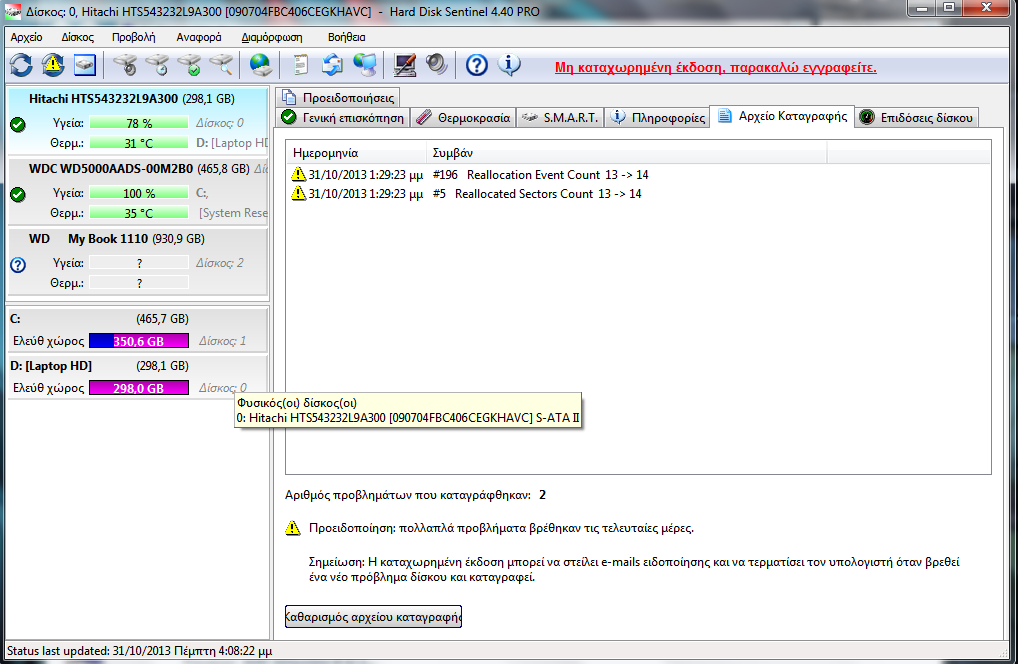Select the Αρχείο Καταγραφής tab

click(x=782, y=116)
